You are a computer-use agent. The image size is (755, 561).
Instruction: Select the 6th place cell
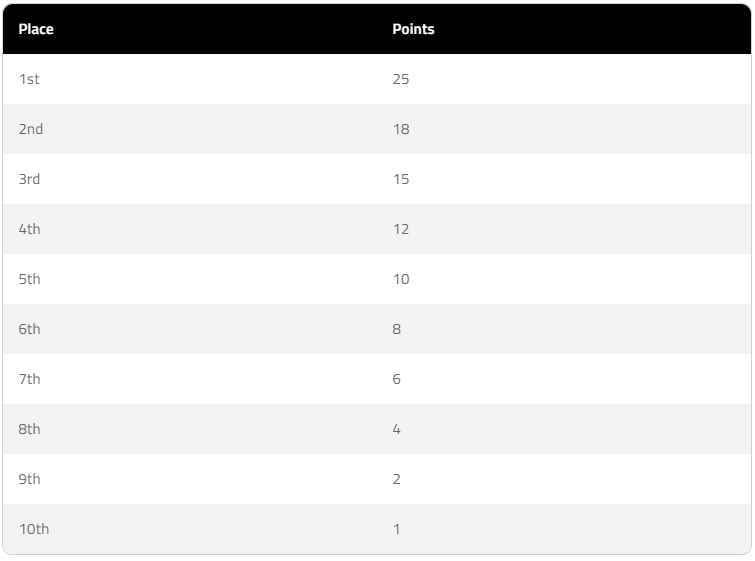(29, 329)
